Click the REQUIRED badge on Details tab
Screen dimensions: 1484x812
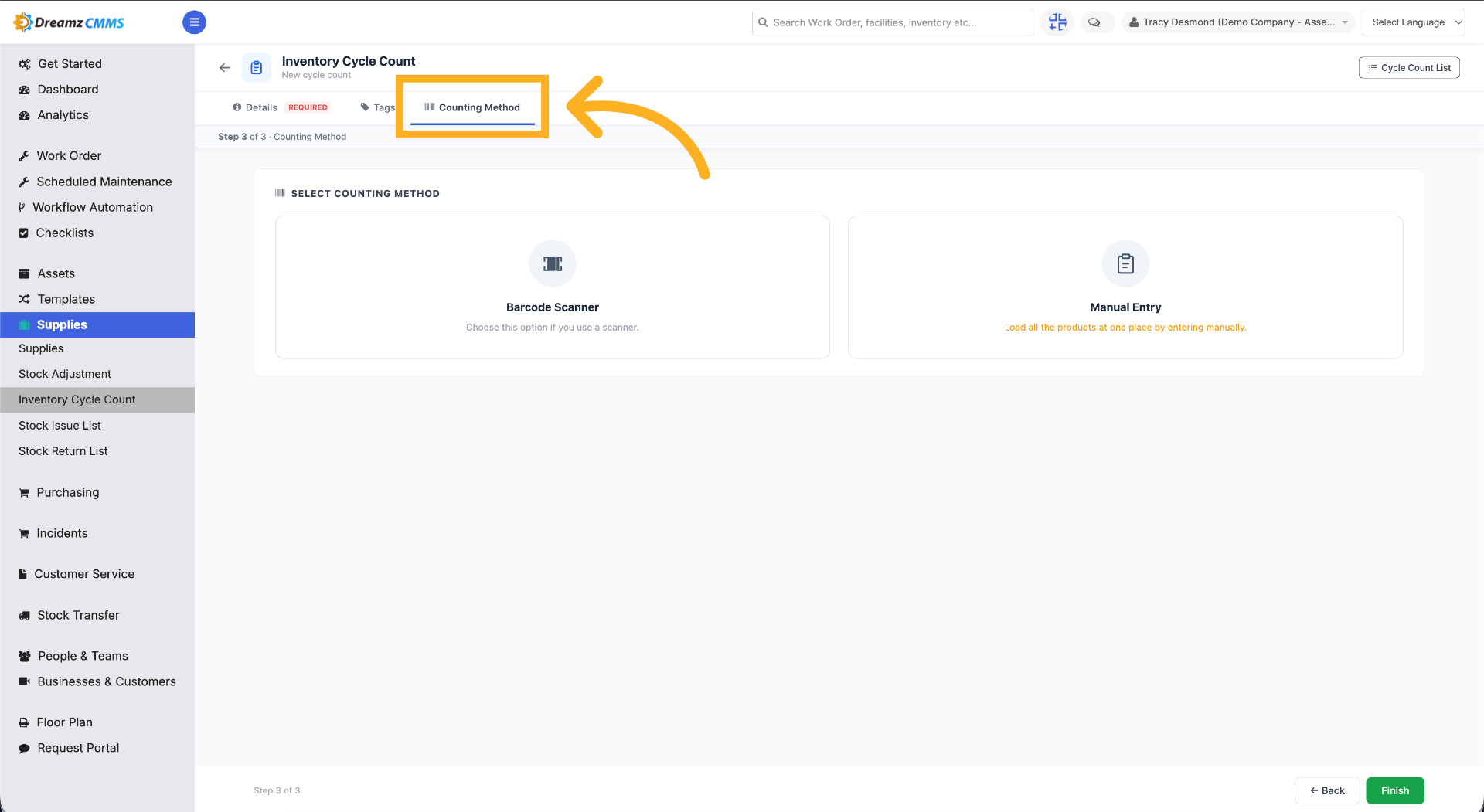[x=308, y=107]
